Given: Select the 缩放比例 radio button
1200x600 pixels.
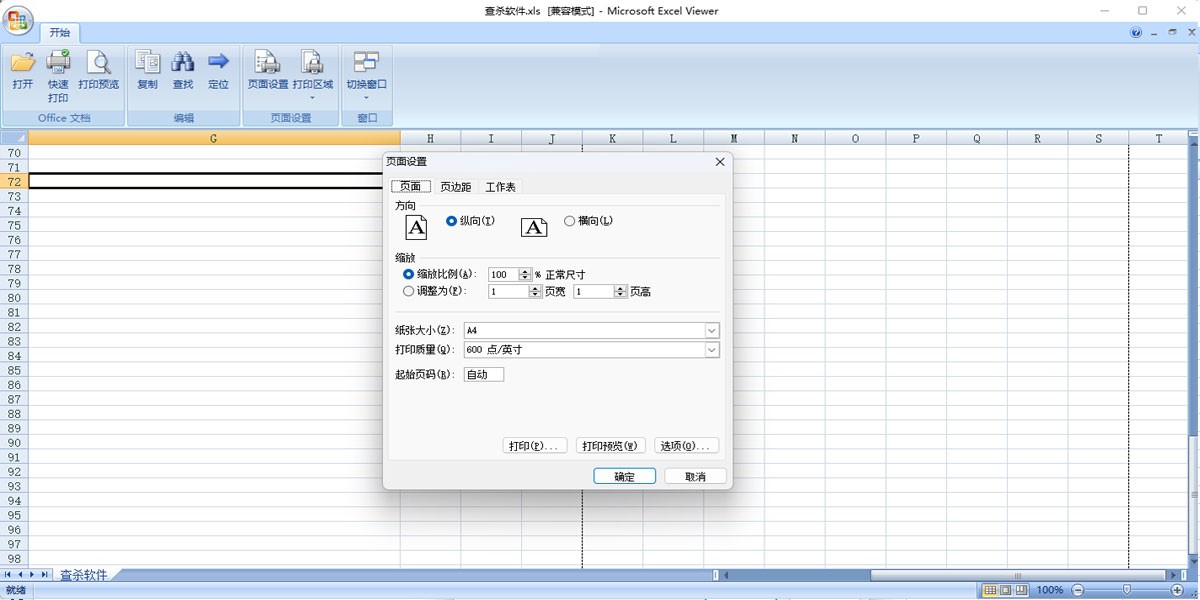Looking at the screenshot, I should tap(408, 274).
